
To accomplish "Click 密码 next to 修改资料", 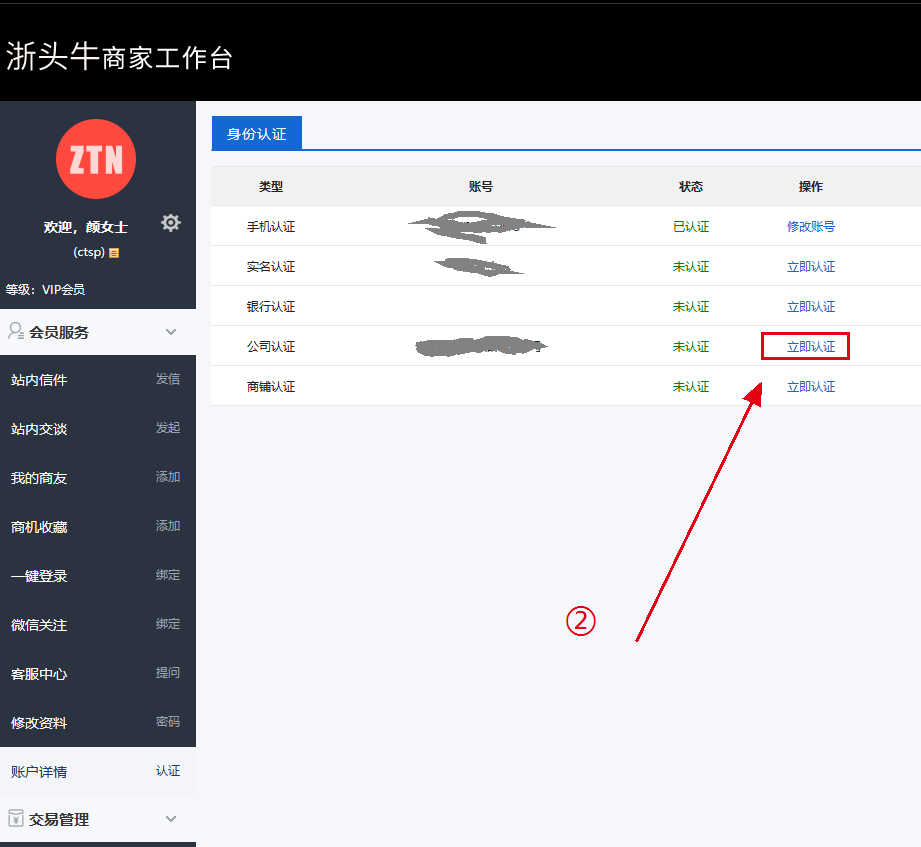I will coord(168,723).
